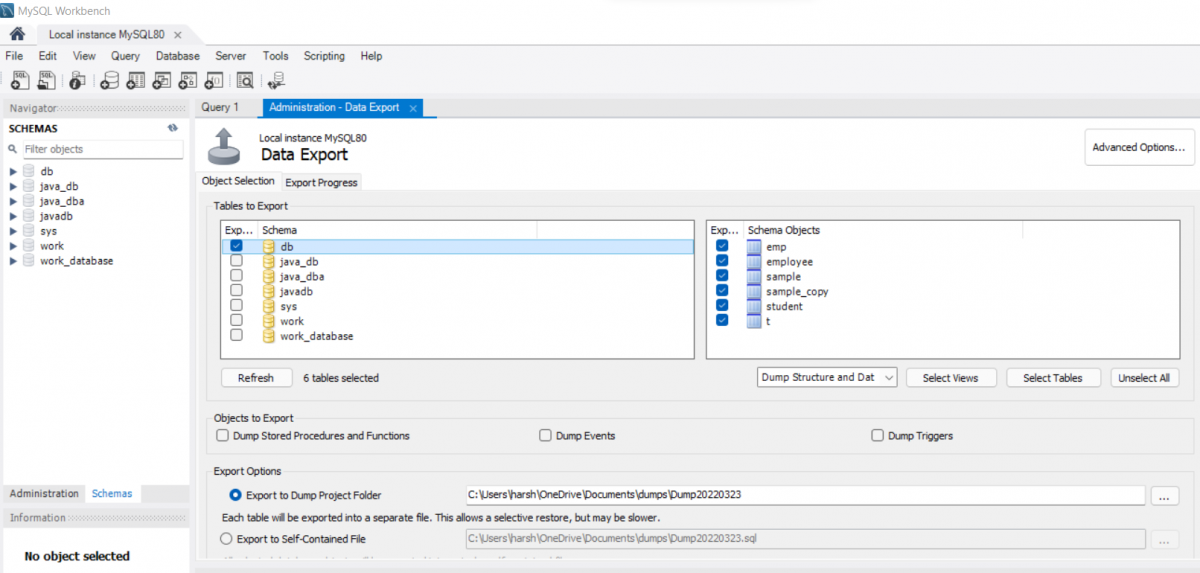Expand the java_dba schema in Navigator

point(13,201)
